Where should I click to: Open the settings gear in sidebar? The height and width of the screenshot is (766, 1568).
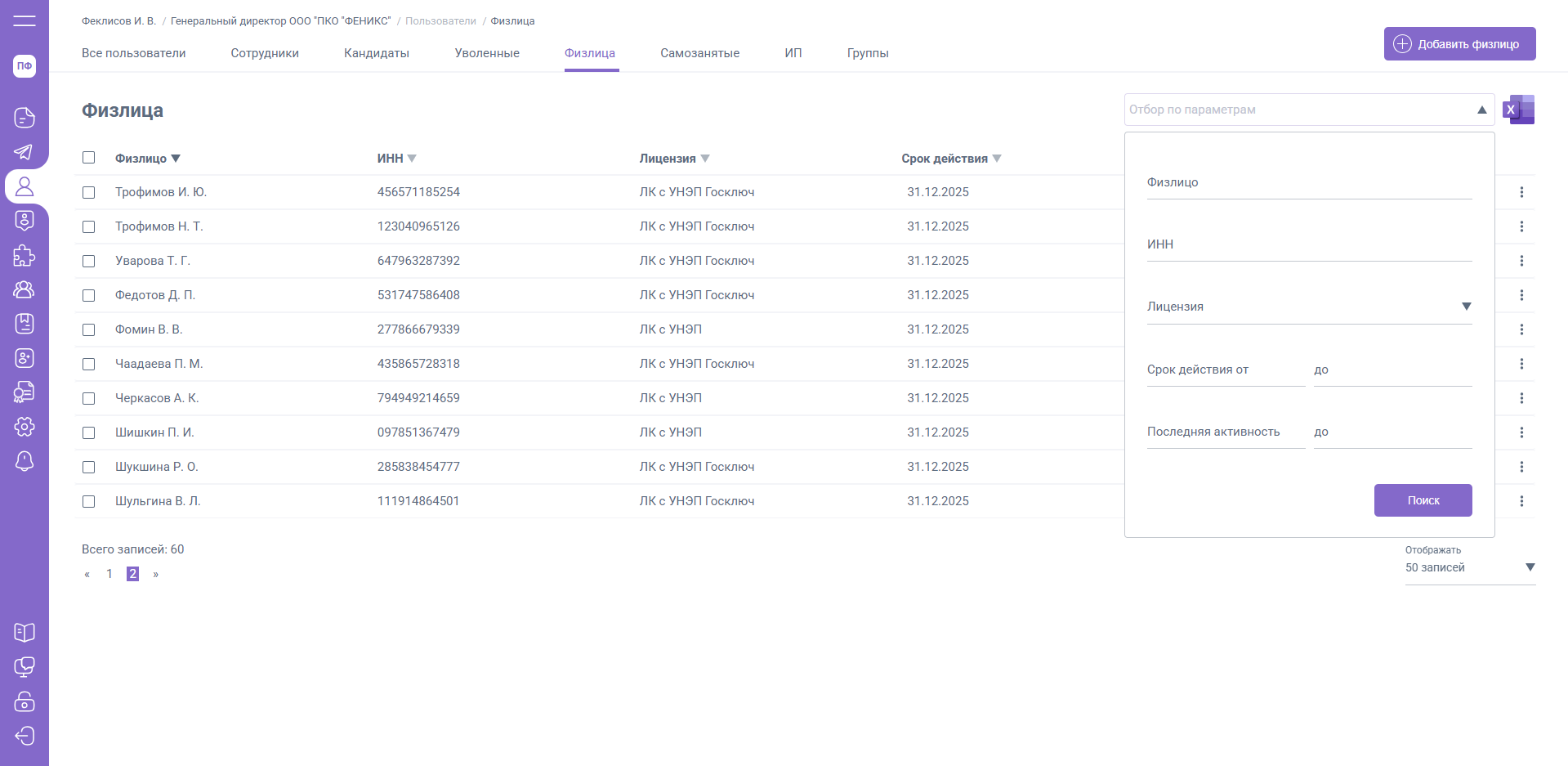pyautogui.click(x=25, y=427)
